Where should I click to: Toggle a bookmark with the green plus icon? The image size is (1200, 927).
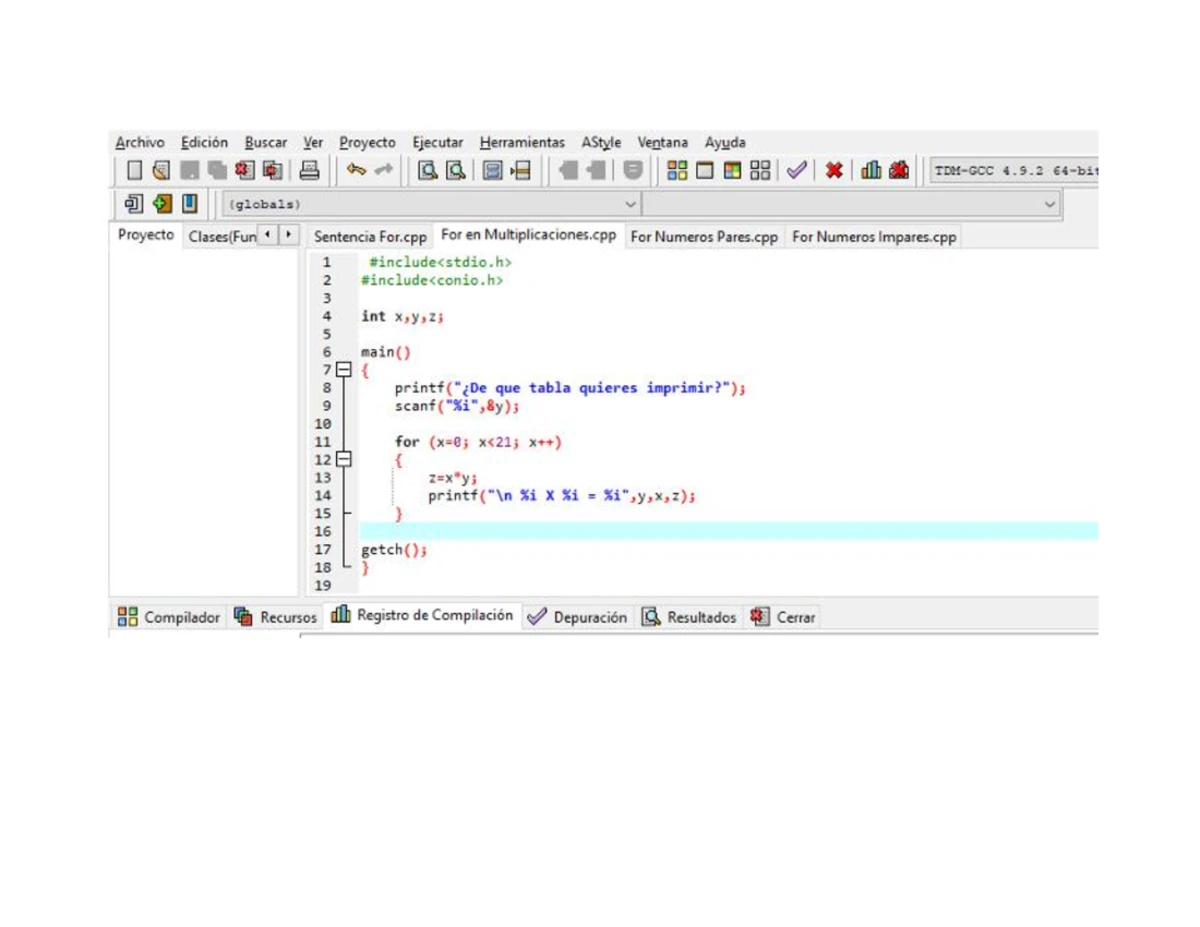click(x=161, y=204)
